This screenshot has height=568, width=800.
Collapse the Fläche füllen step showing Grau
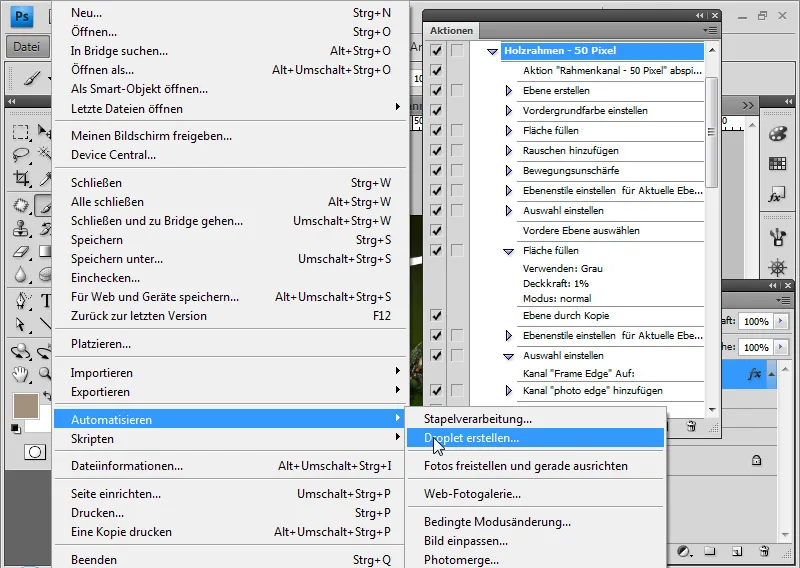[508, 251]
